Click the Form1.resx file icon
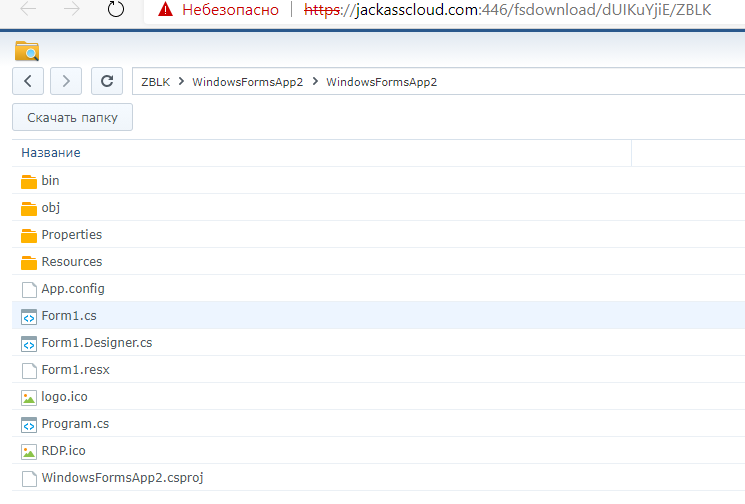 point(29,371)
